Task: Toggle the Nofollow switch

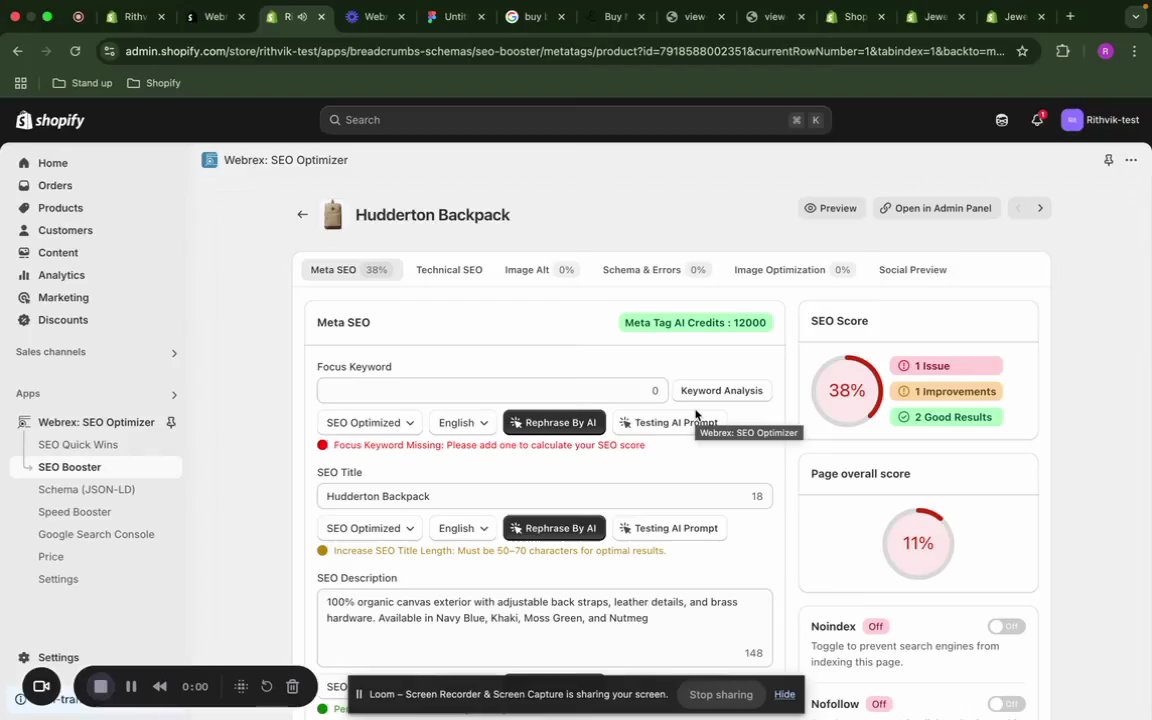Action: 1006,704
